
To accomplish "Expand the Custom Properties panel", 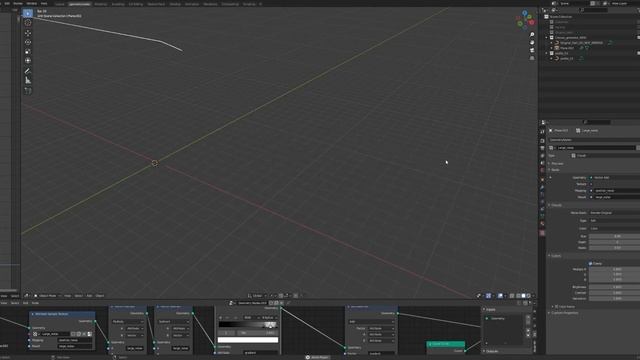I will 564,313.
